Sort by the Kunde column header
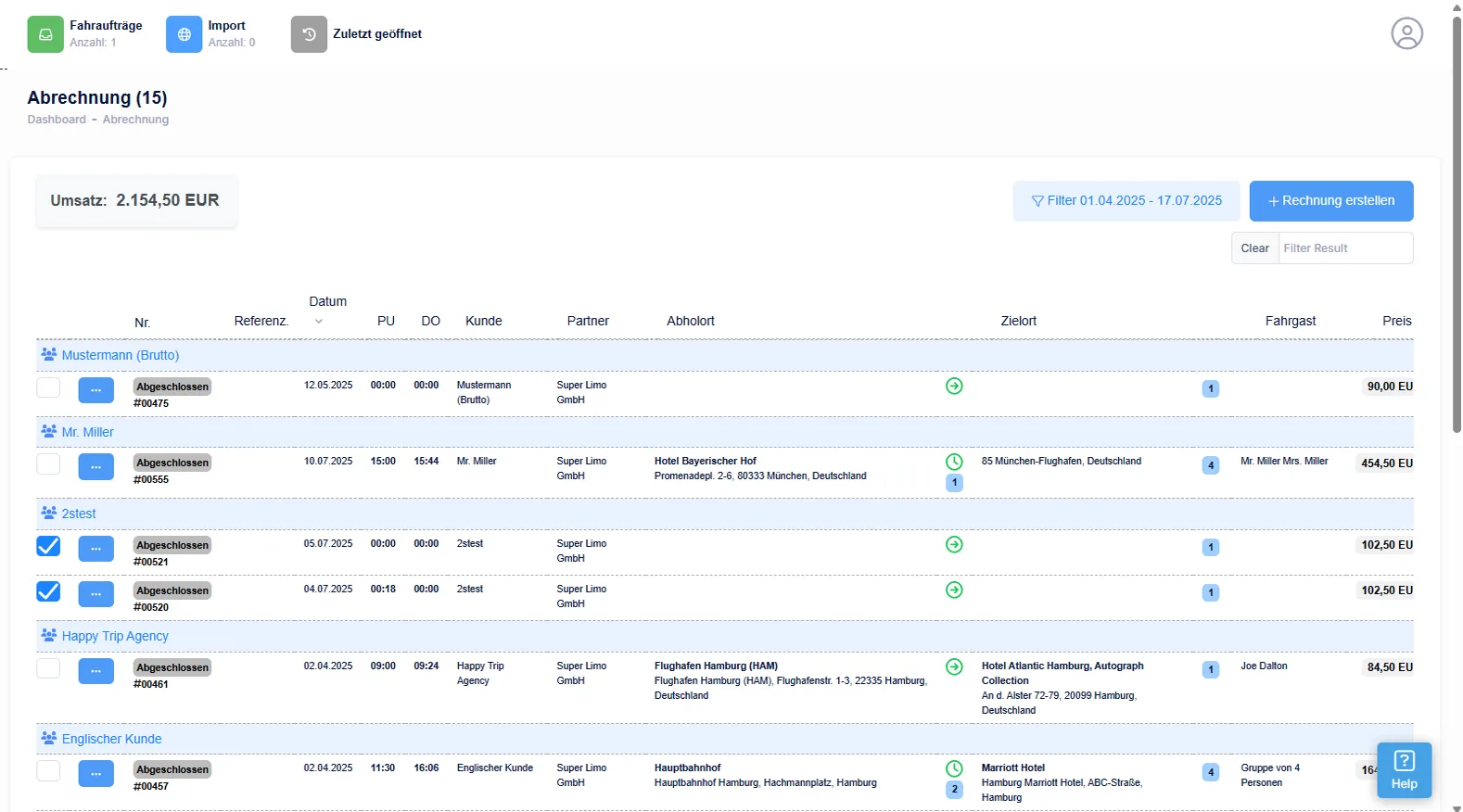 click(484, 321)
